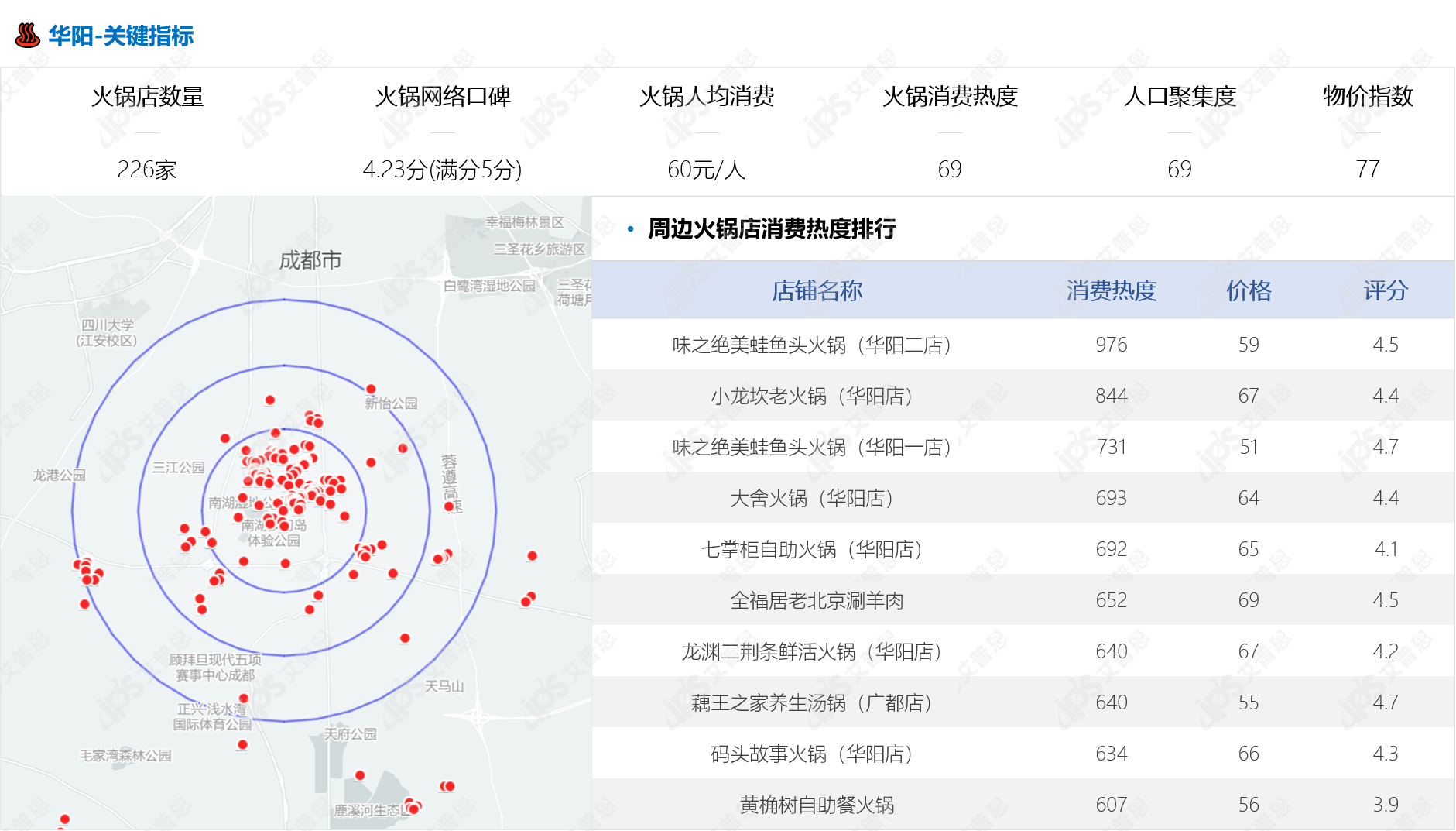The image size is (1456, 831).
Task: Click the hotpot logo icon beside 华阳-关键指标
Action: pyautogui.click(x=28, y=36)
